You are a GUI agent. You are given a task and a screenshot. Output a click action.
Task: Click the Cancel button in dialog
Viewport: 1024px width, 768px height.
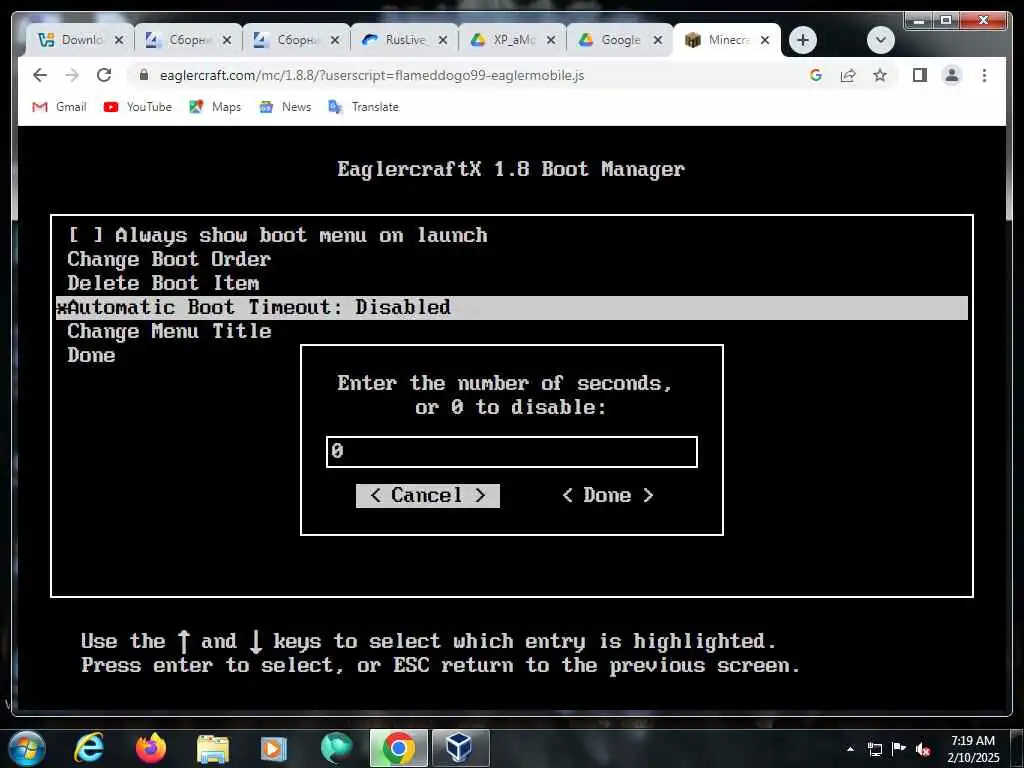click(x=428, y=496)
